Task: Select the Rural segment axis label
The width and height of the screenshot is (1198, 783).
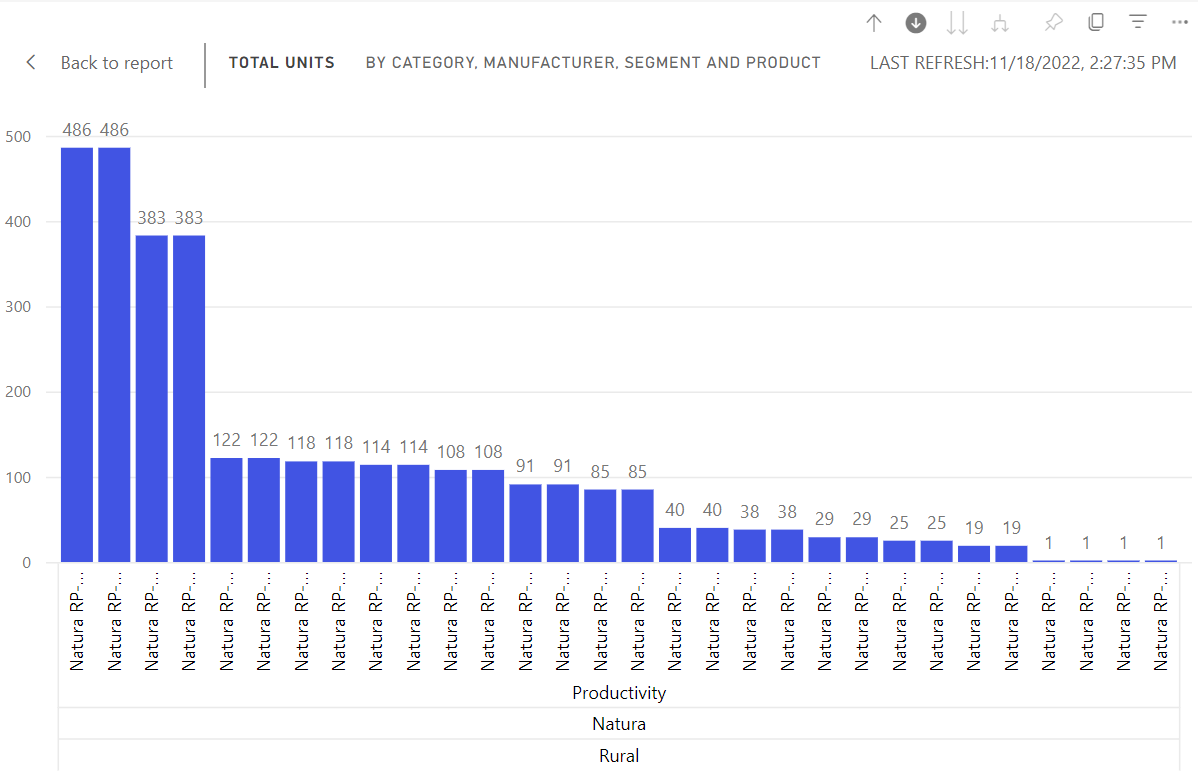Action: point(619,756)
